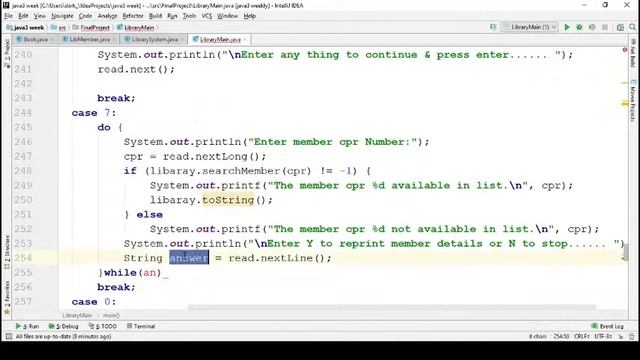The width and height of the screenshot is (640, 360).
Task: Change file encoding UTF-8 in status bar
Action: [x=603, y=337]
